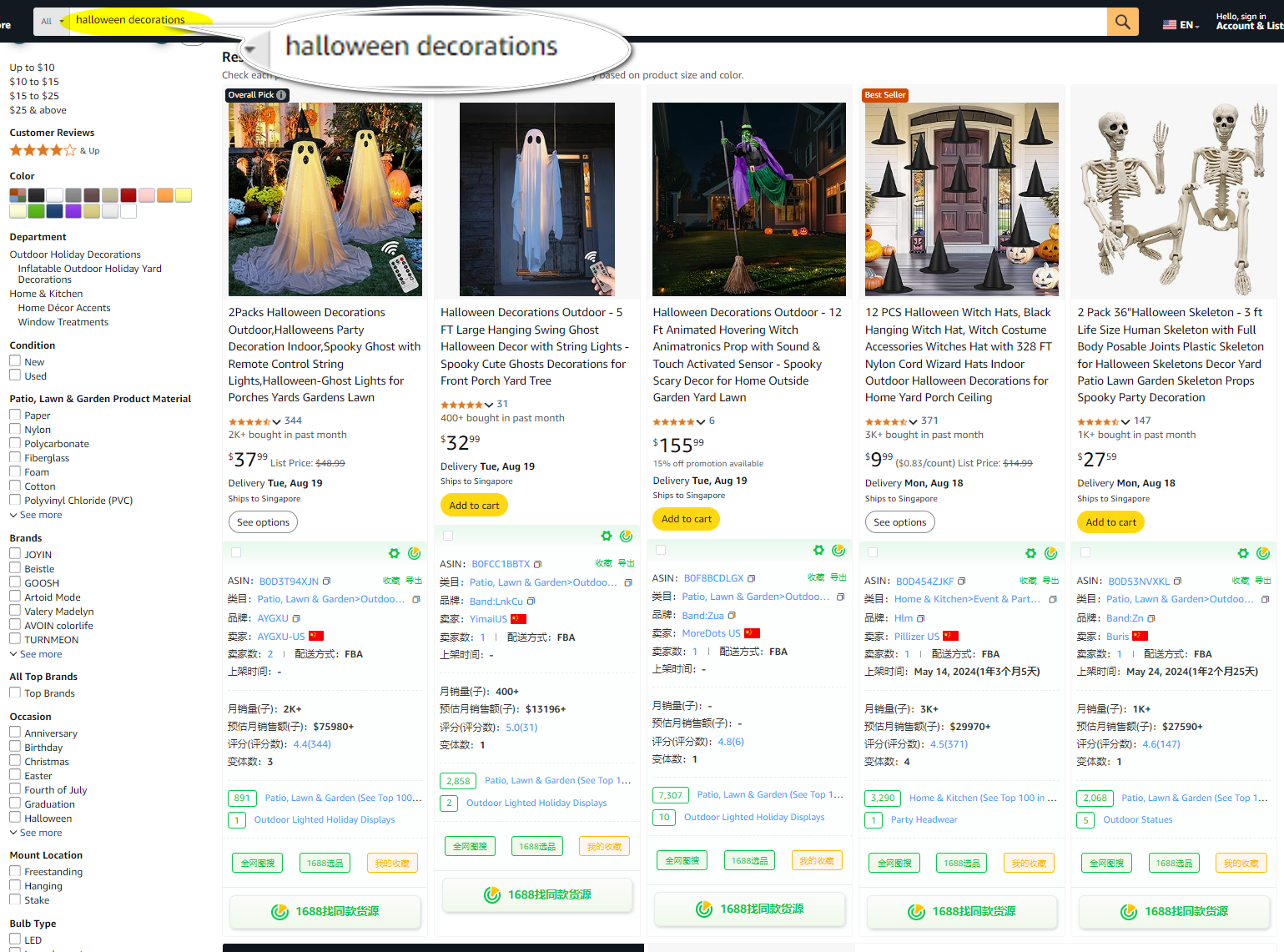Add the $32.99 swing ghost to cart
Screen dimensions: 1284x952
[x=474, y=505]
